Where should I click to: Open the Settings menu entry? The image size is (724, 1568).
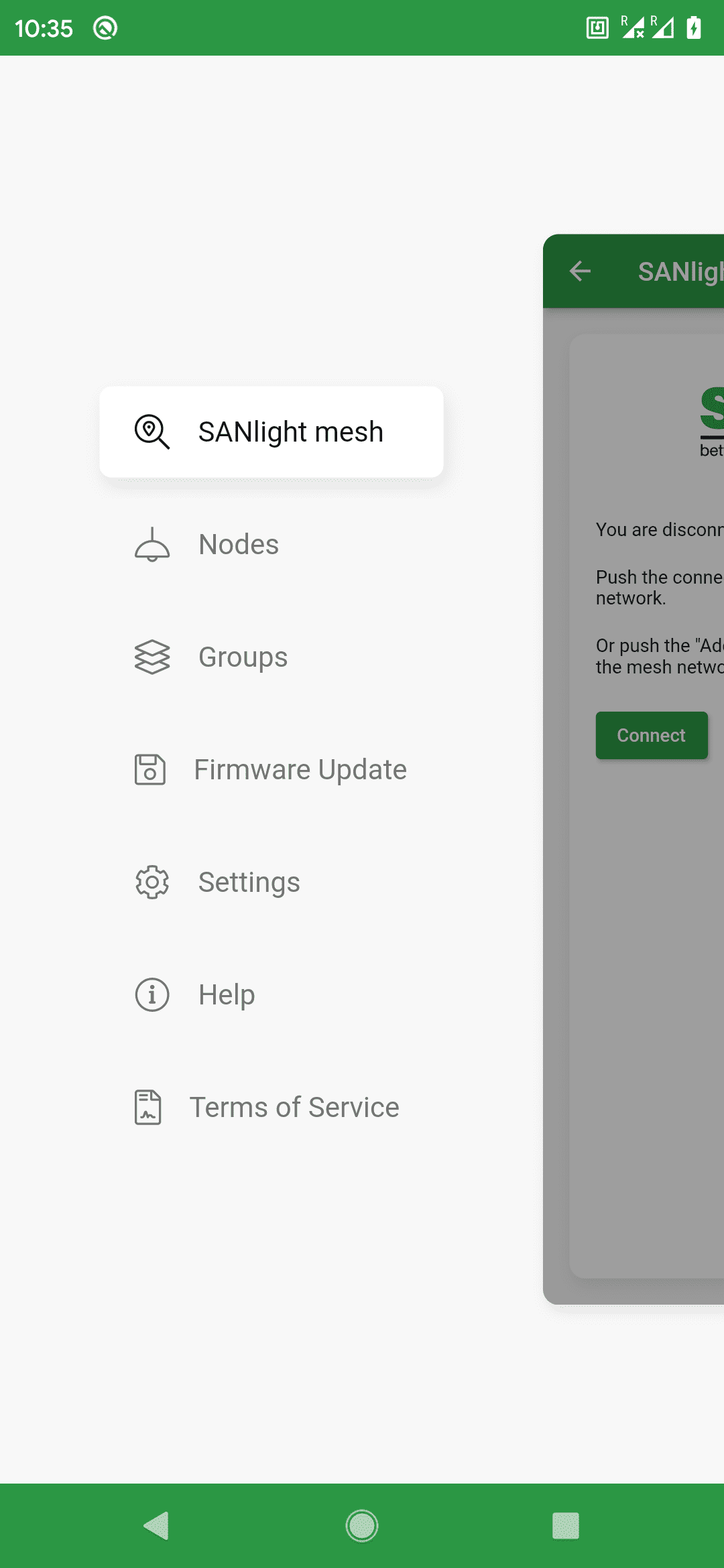coord(249,882)
